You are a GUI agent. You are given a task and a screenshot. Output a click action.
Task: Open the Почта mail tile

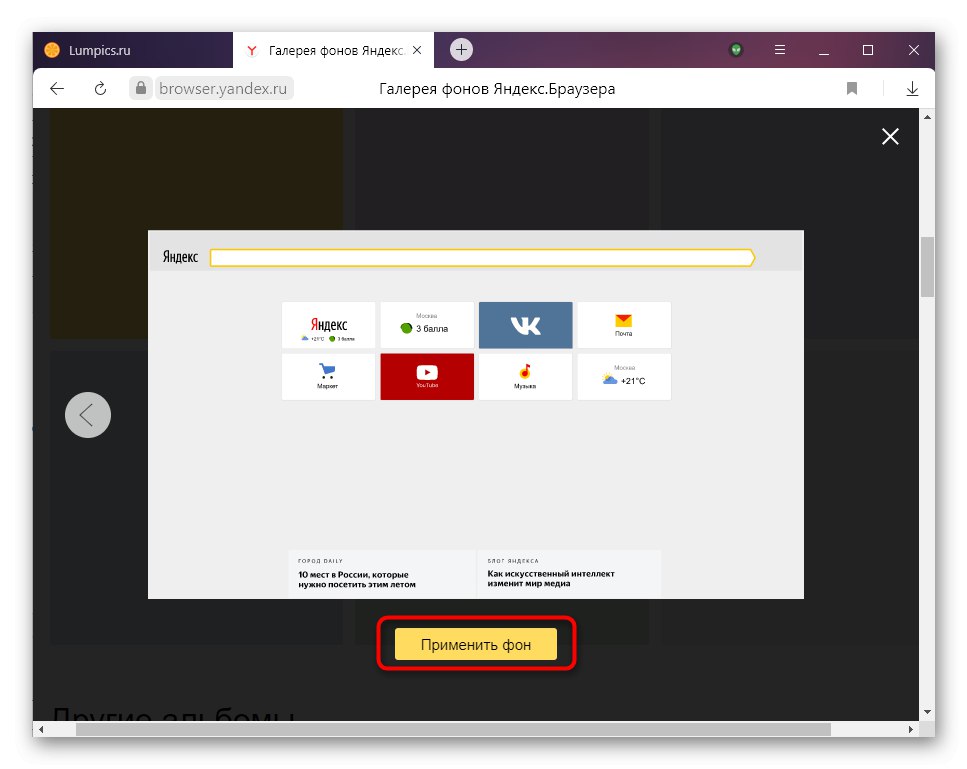tap(624, 325)
